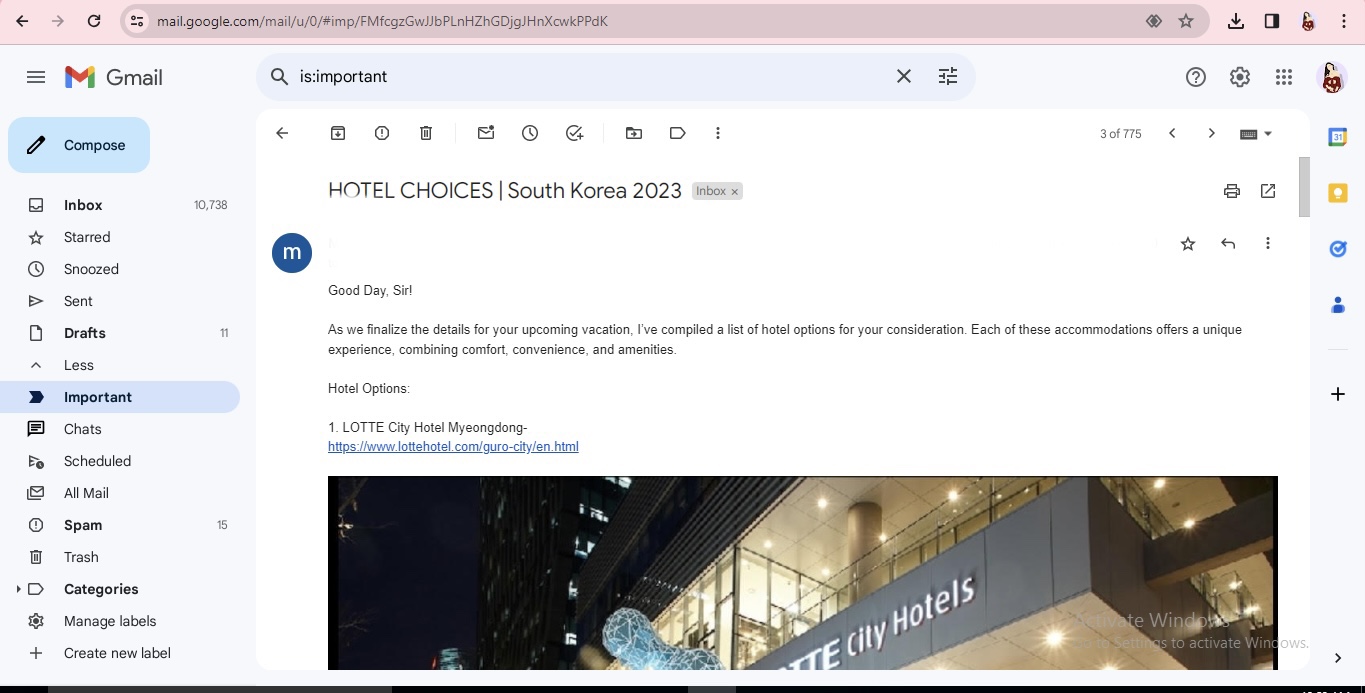Open browser downloads

(x=1236, y=21)
